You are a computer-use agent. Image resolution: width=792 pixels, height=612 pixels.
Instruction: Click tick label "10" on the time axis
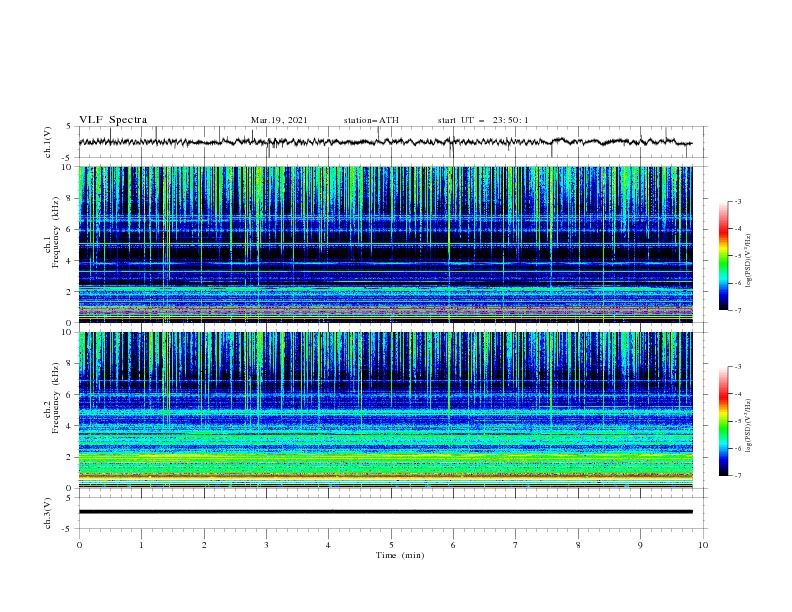[703, 545]
